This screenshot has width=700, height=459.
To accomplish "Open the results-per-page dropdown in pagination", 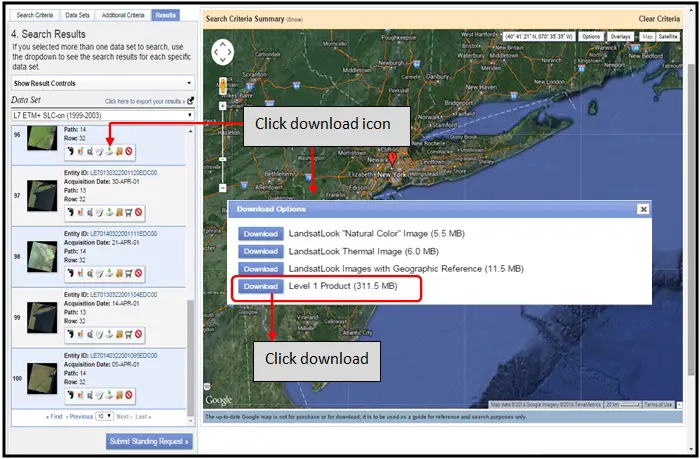I will pos(104,416).
